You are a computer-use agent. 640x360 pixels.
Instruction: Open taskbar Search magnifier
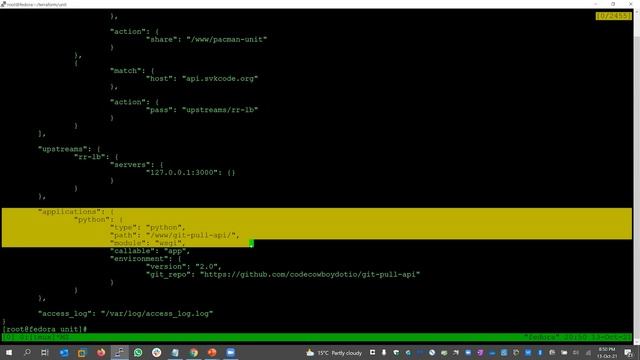coord(27,352)
